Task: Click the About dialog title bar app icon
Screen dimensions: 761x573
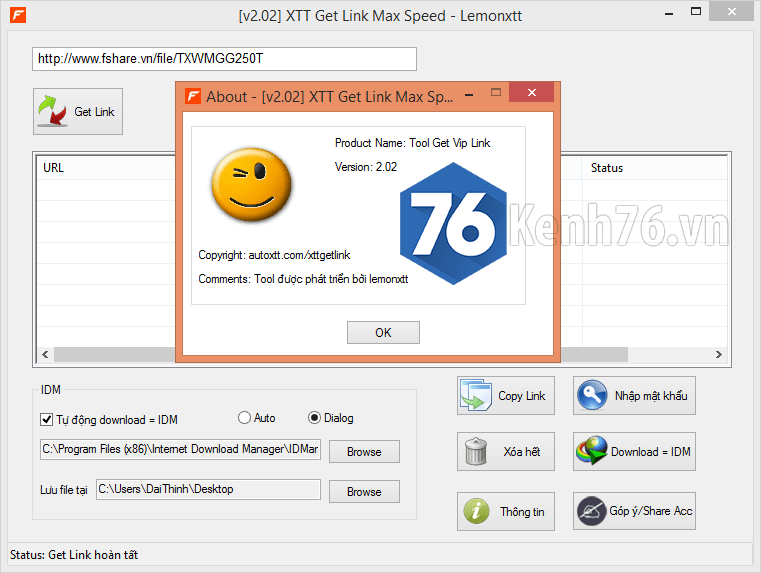Action: coord(193,96)
